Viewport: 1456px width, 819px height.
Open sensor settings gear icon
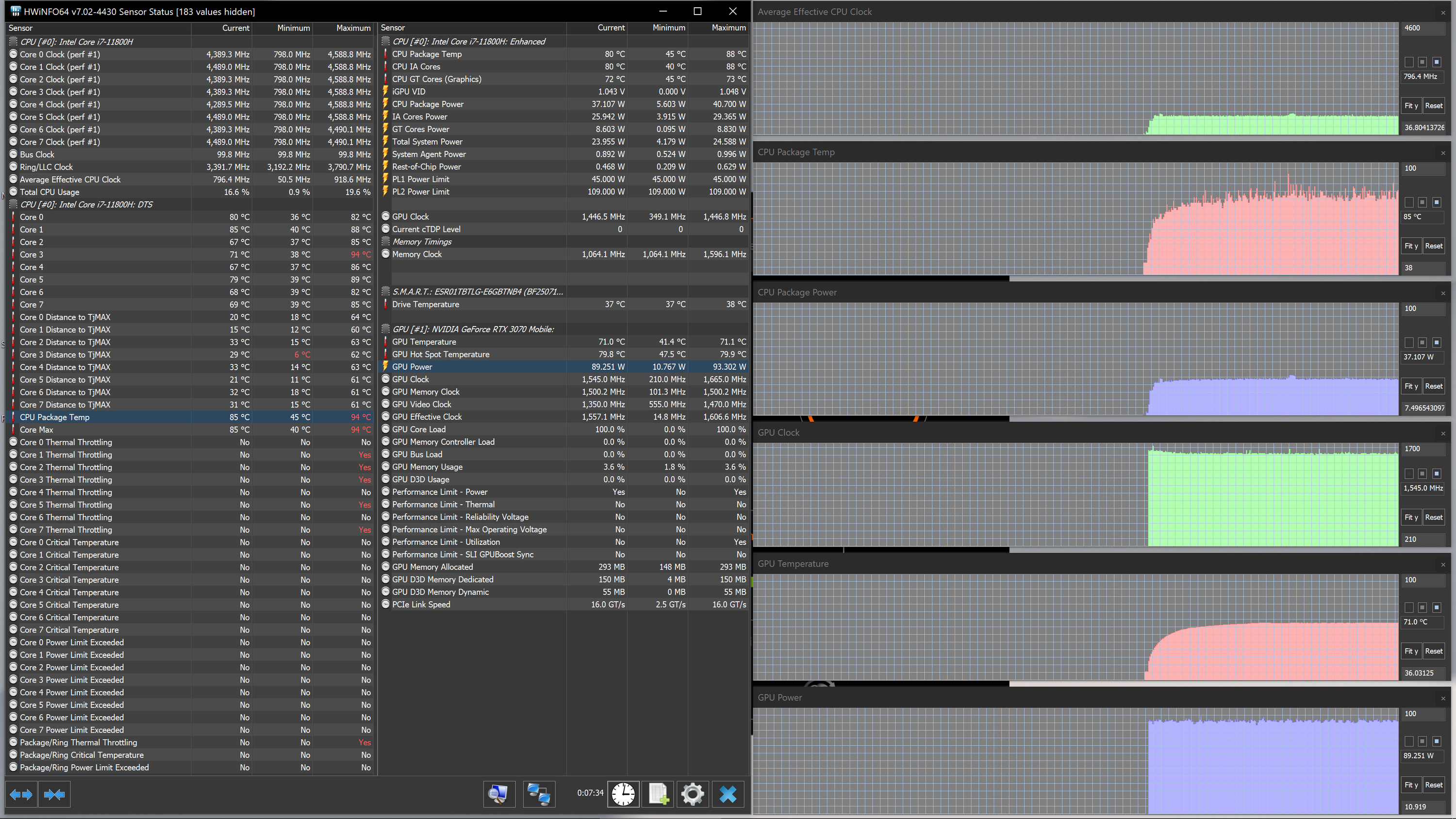tap(693, 794)
